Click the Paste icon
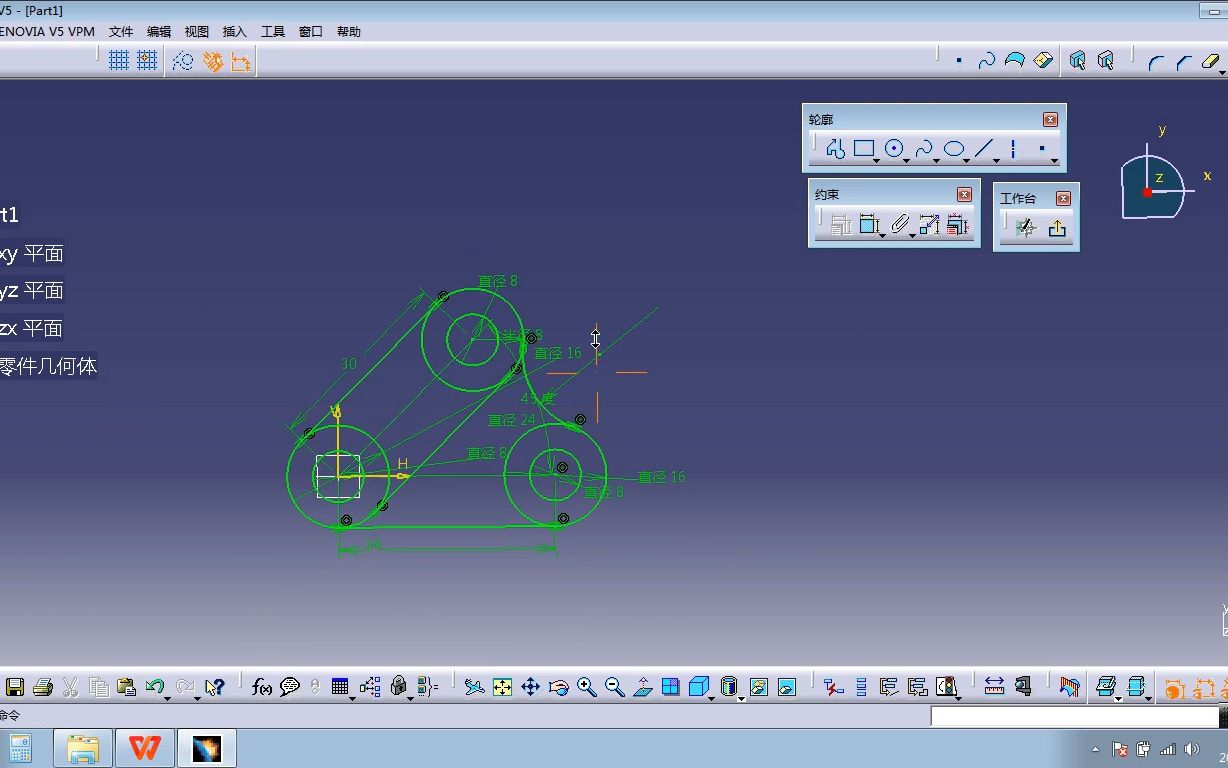This screenshot has height=768, width=1228. 126,687
